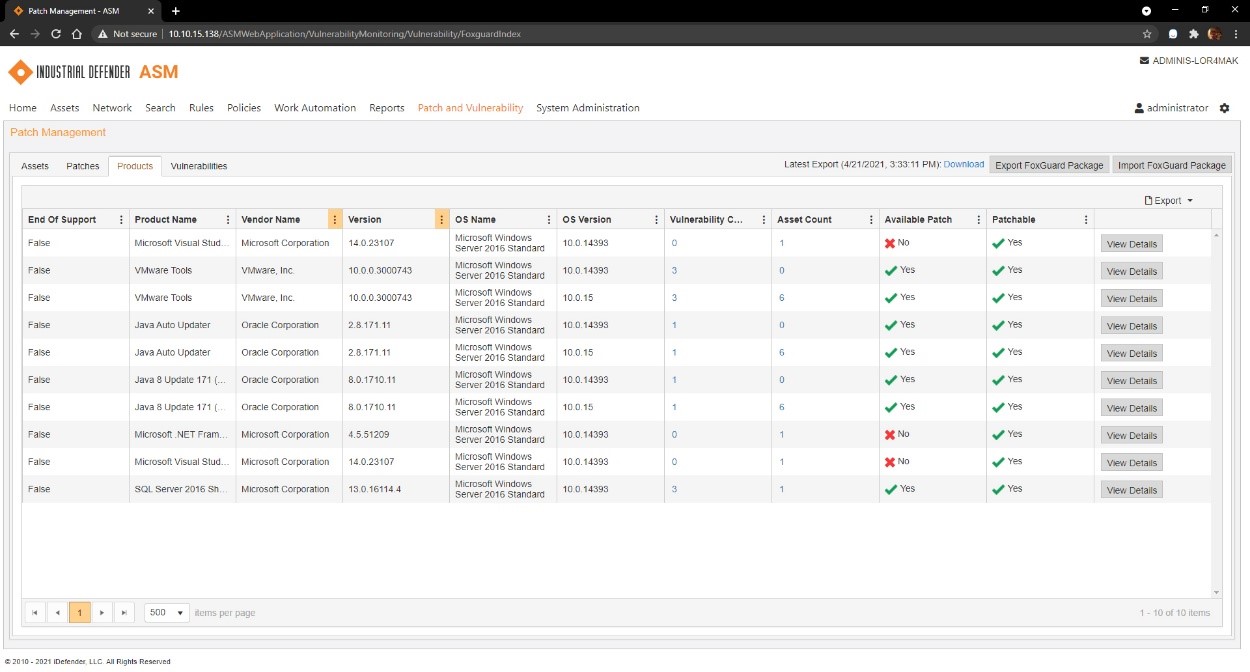Click ADMINIS-LOR4MAK mail label

[1188, 61]
